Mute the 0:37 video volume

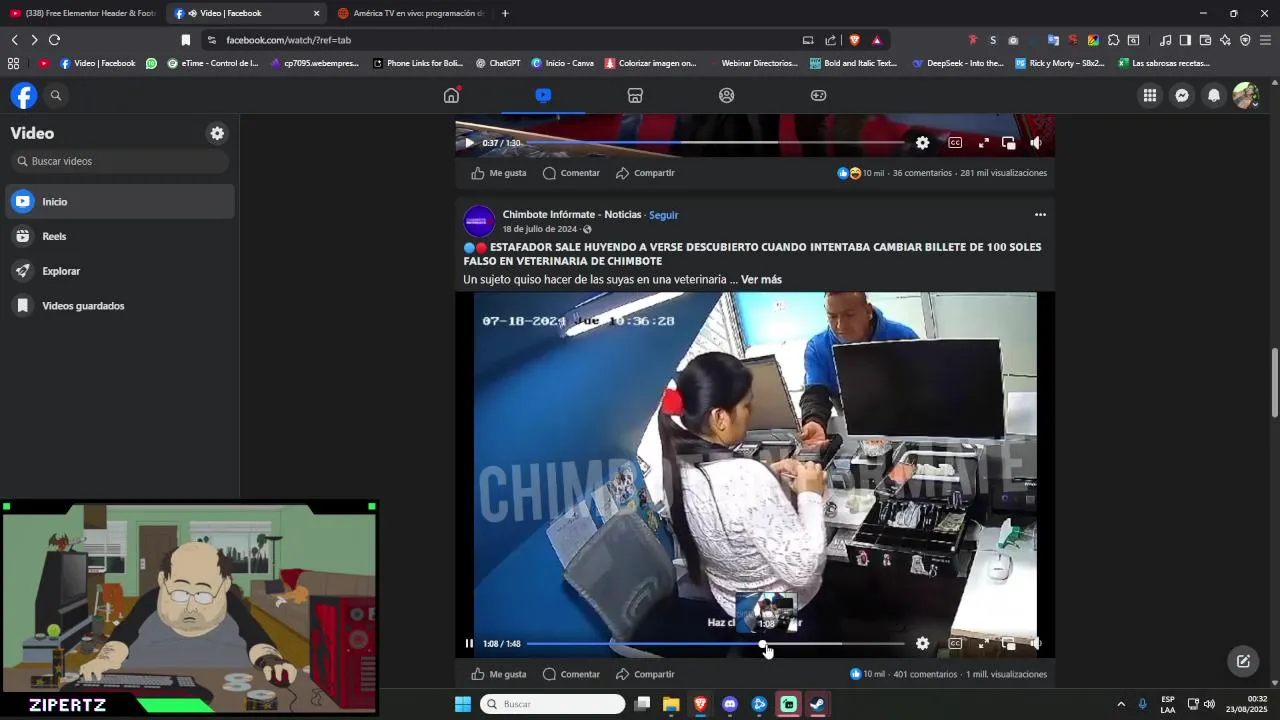[1036, 143]
